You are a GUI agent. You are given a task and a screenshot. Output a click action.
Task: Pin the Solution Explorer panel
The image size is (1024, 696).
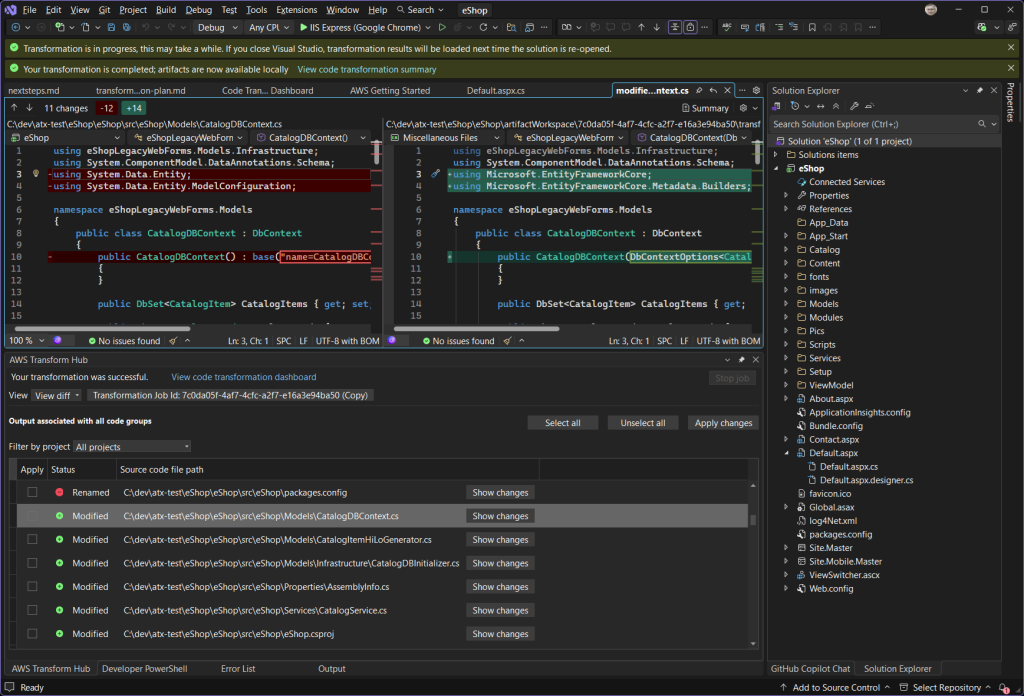[980, 90]
